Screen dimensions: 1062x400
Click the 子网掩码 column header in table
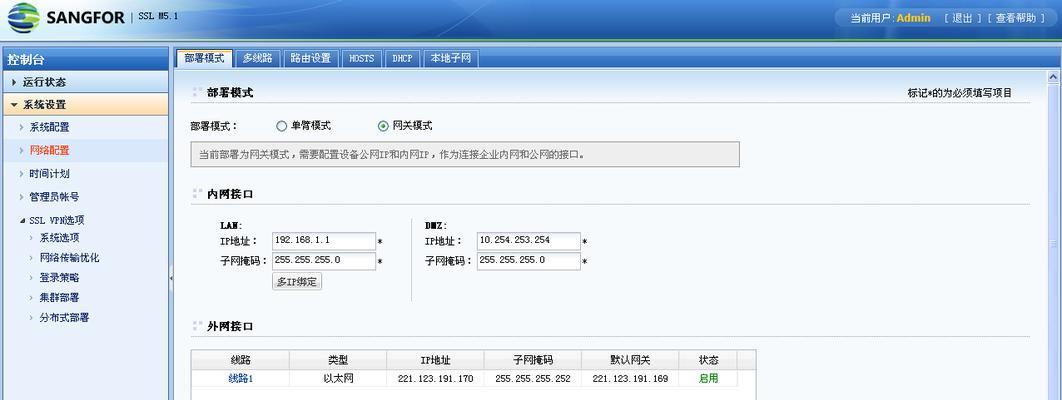(533, 360)
